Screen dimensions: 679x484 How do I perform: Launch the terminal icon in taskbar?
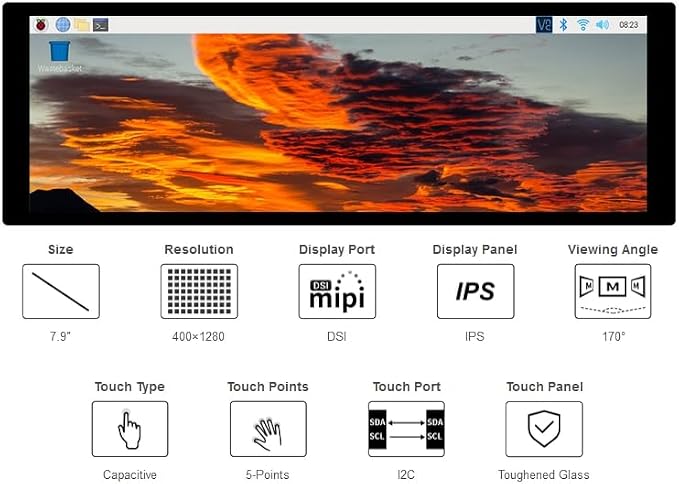(x=100, y=25)
